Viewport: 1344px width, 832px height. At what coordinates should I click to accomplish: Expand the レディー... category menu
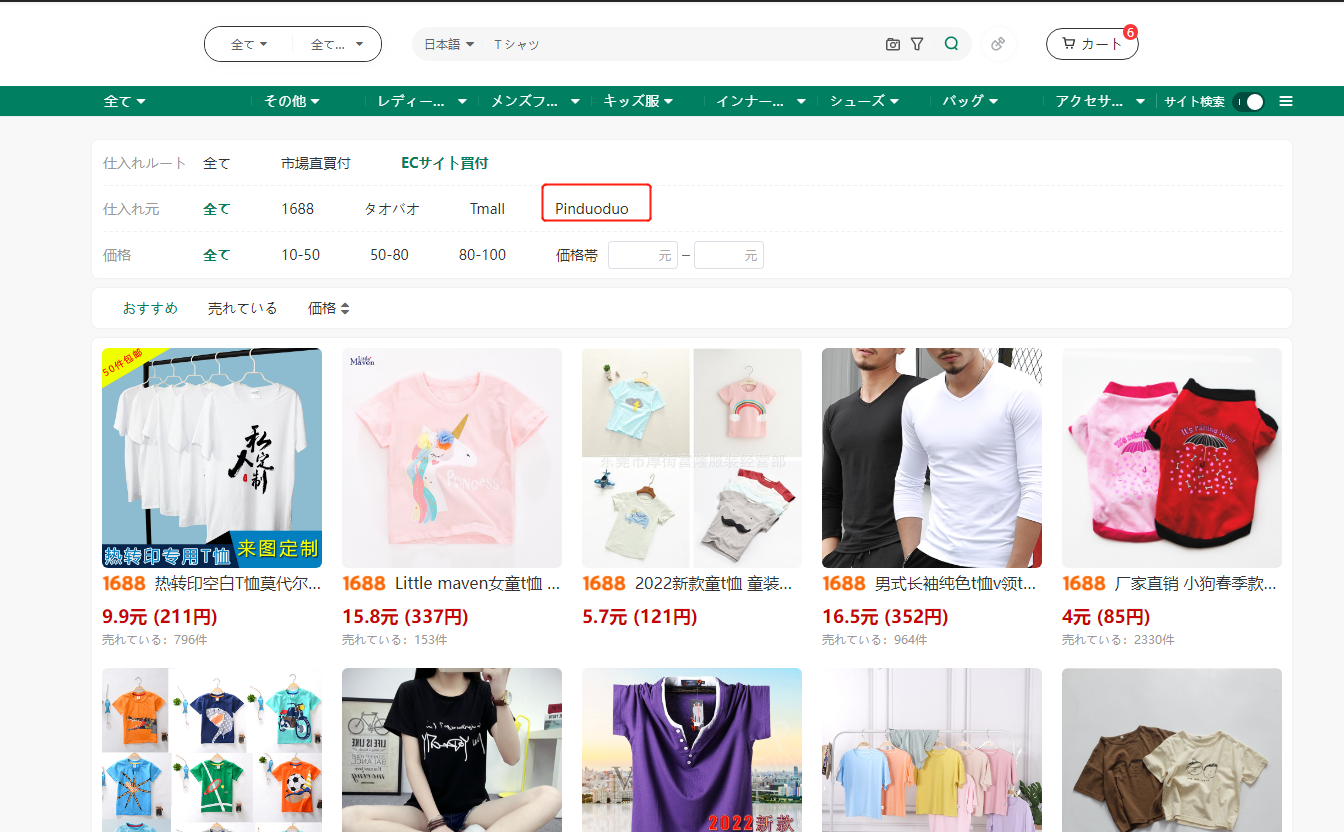[422, 101]
